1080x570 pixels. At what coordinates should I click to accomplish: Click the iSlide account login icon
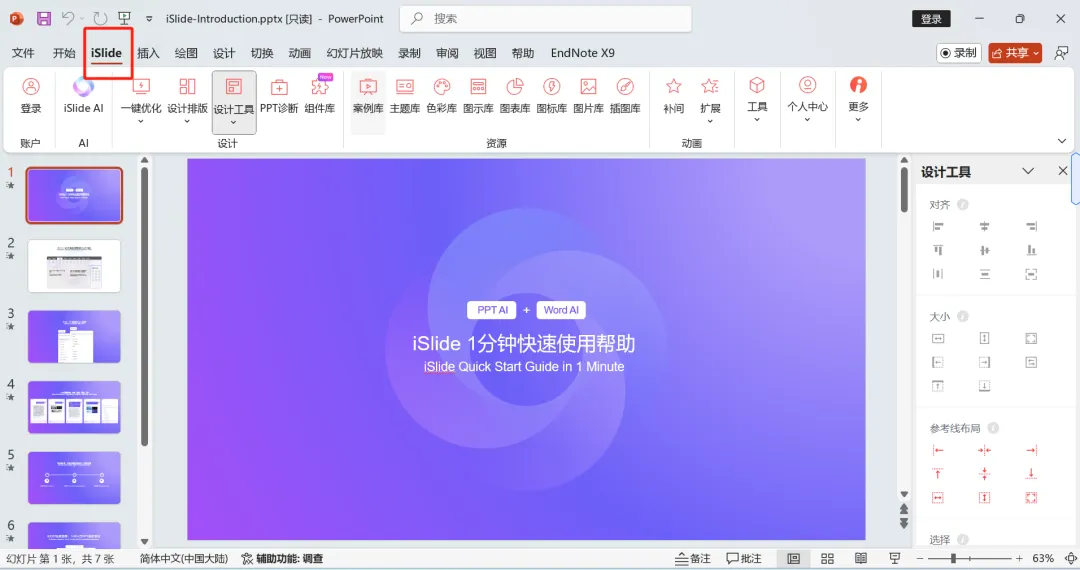pyautogui.click(x=30, y=86)
